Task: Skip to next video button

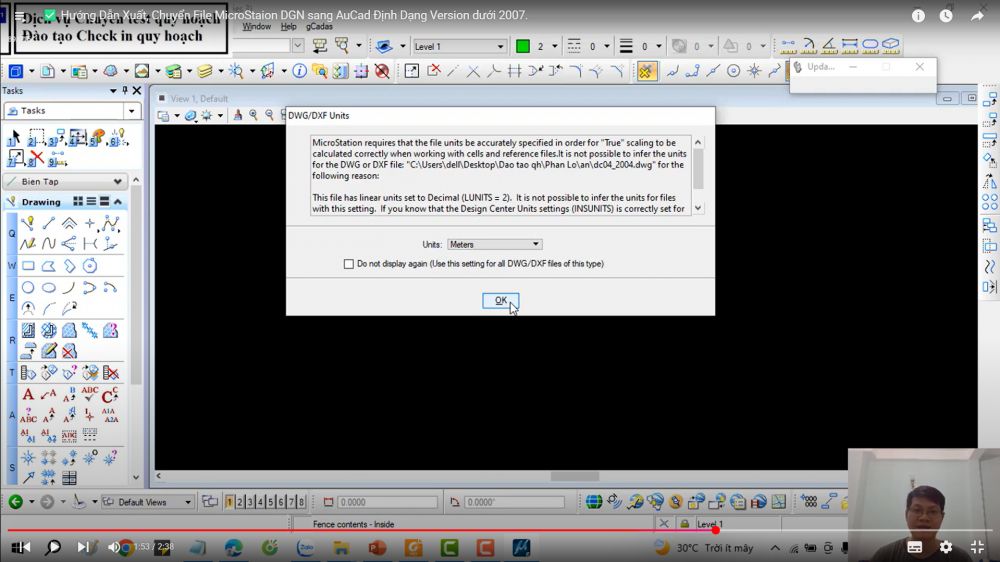Action: 83,547
